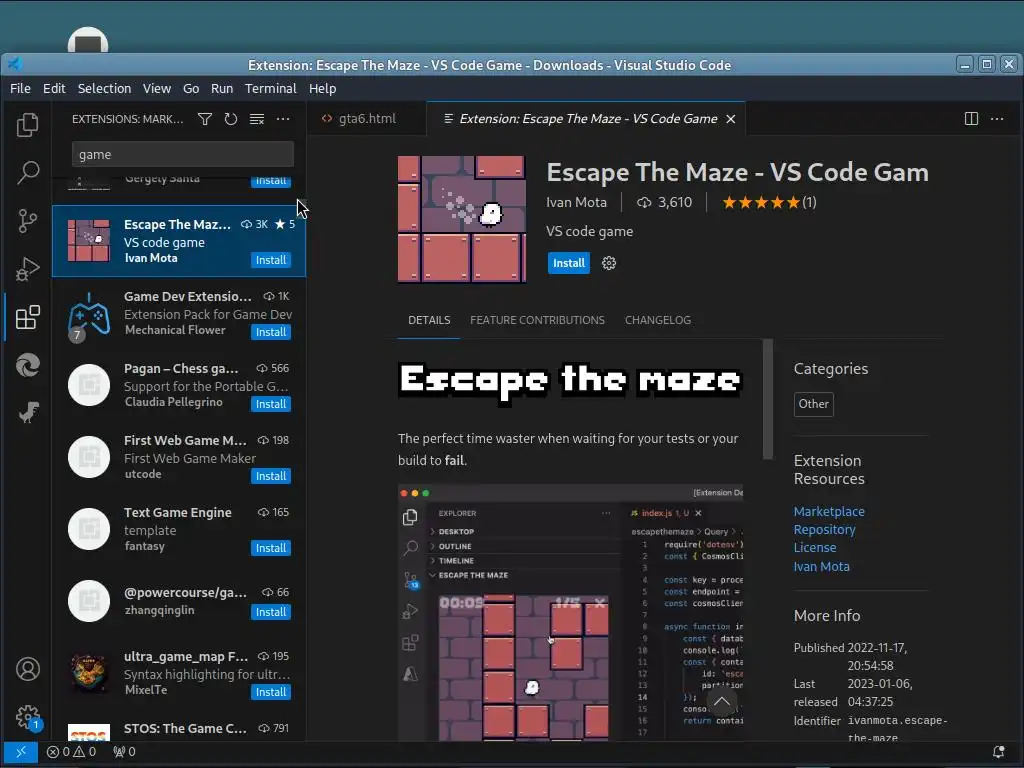The height and width of the screenshot is (768, 1024).
Task: Click the details page vertical scrollbar
Action: point(767,398)
